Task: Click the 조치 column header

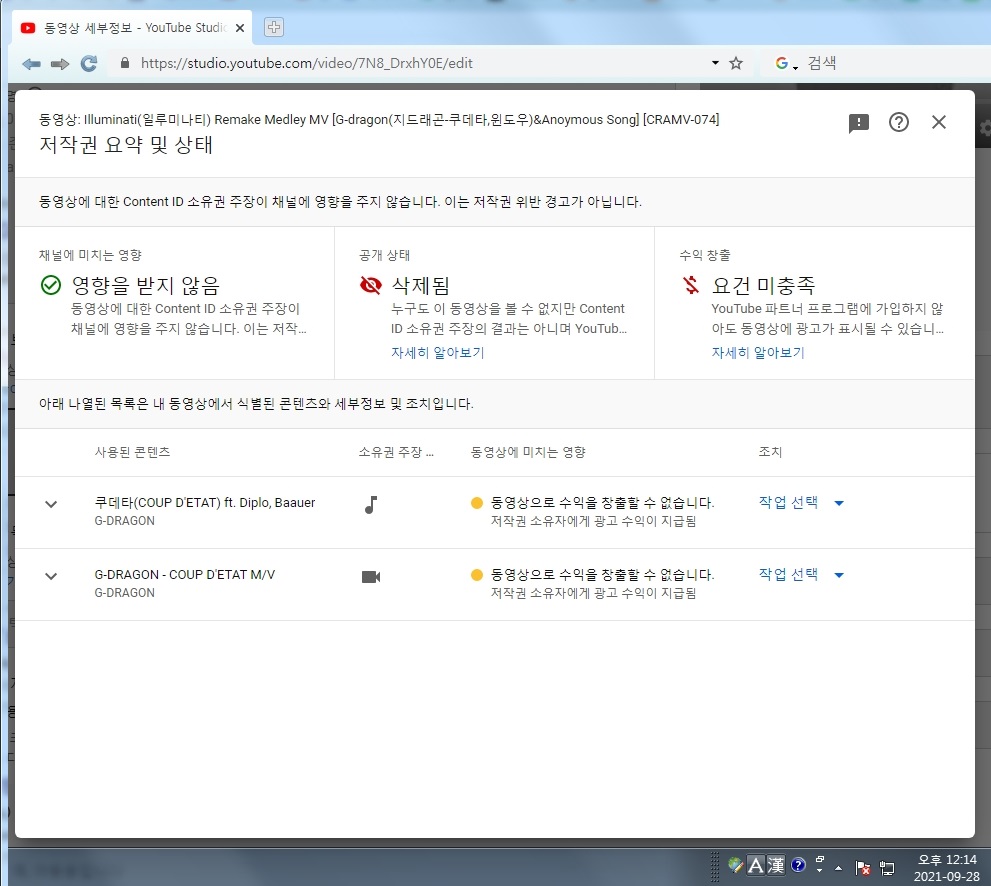Action: [770, 452]
